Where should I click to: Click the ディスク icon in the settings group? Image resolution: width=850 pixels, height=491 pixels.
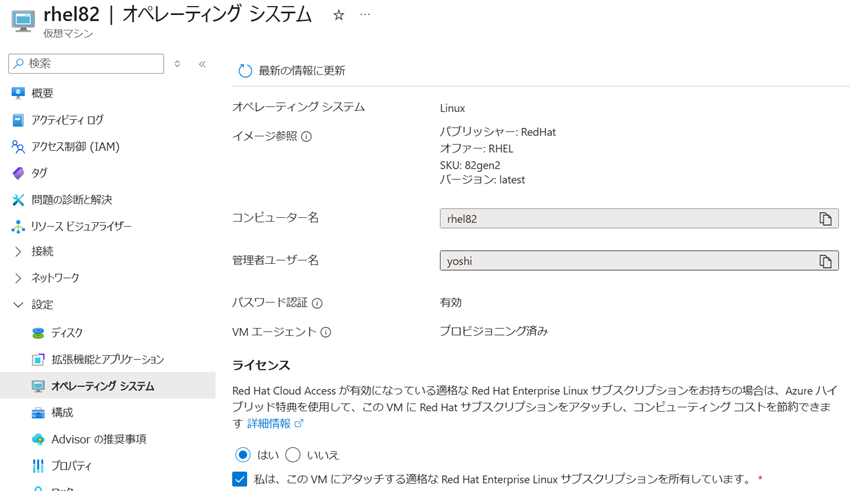[38, 333]
